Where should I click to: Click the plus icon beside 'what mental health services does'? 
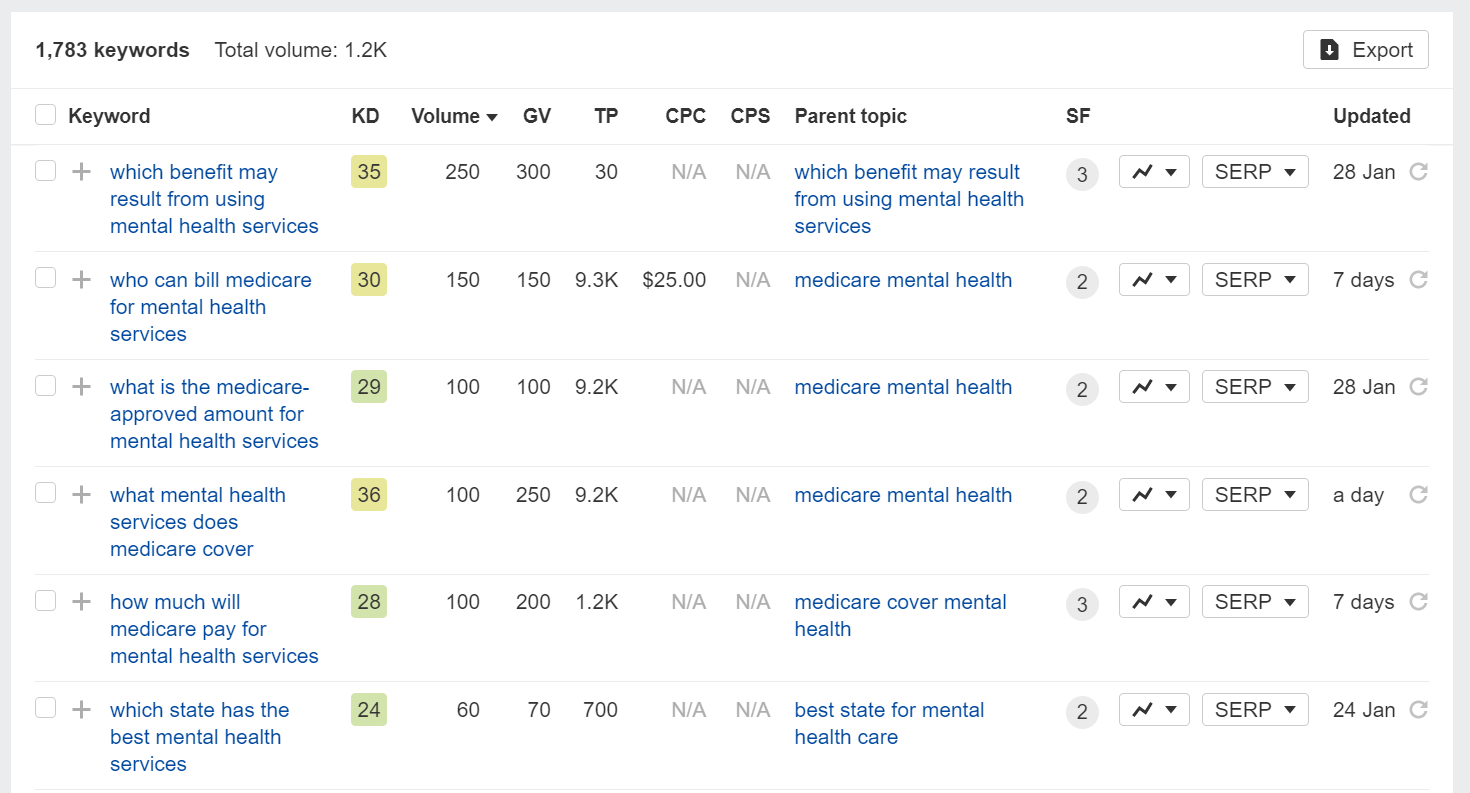[x=81, y=495]
